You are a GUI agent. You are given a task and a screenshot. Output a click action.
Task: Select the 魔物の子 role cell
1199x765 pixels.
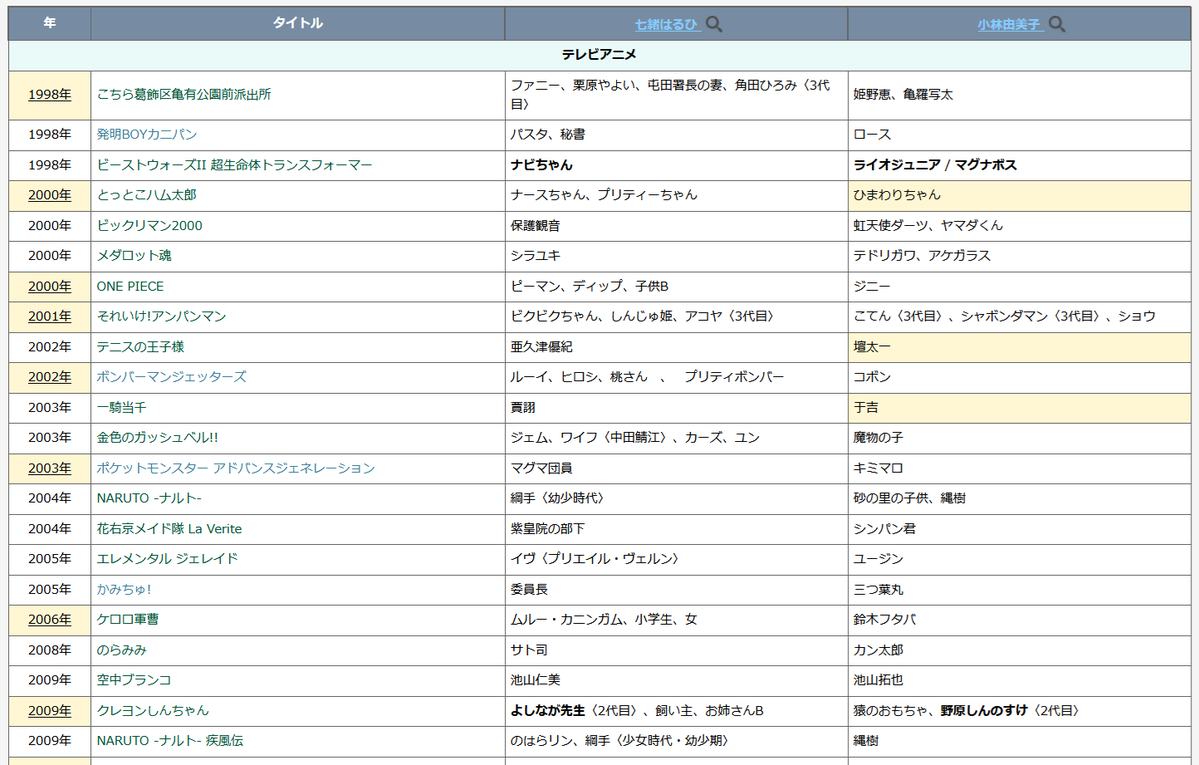[x=1019, y=438]
